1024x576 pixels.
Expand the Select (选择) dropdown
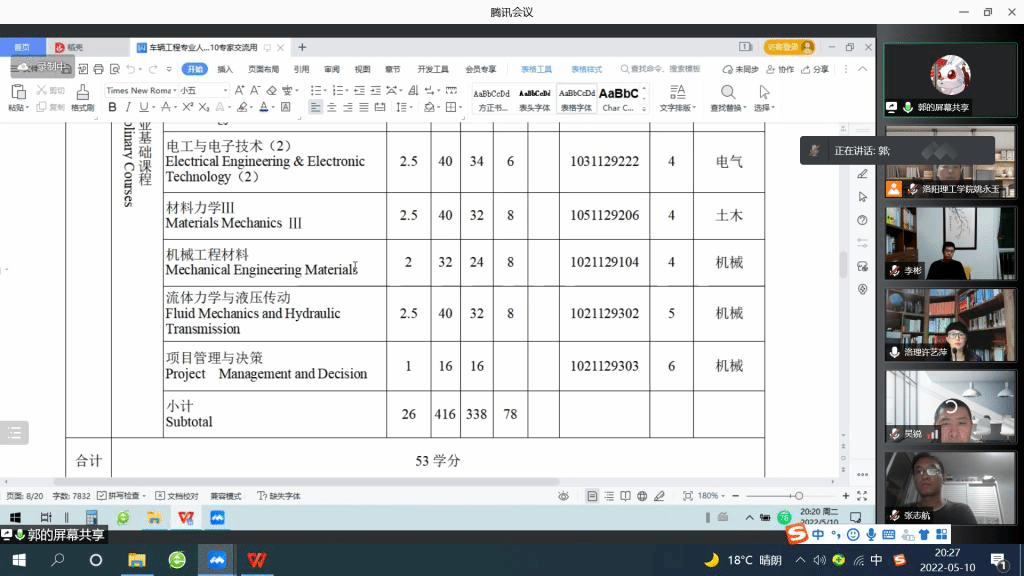pyautogui.click(x=764, y=107)
